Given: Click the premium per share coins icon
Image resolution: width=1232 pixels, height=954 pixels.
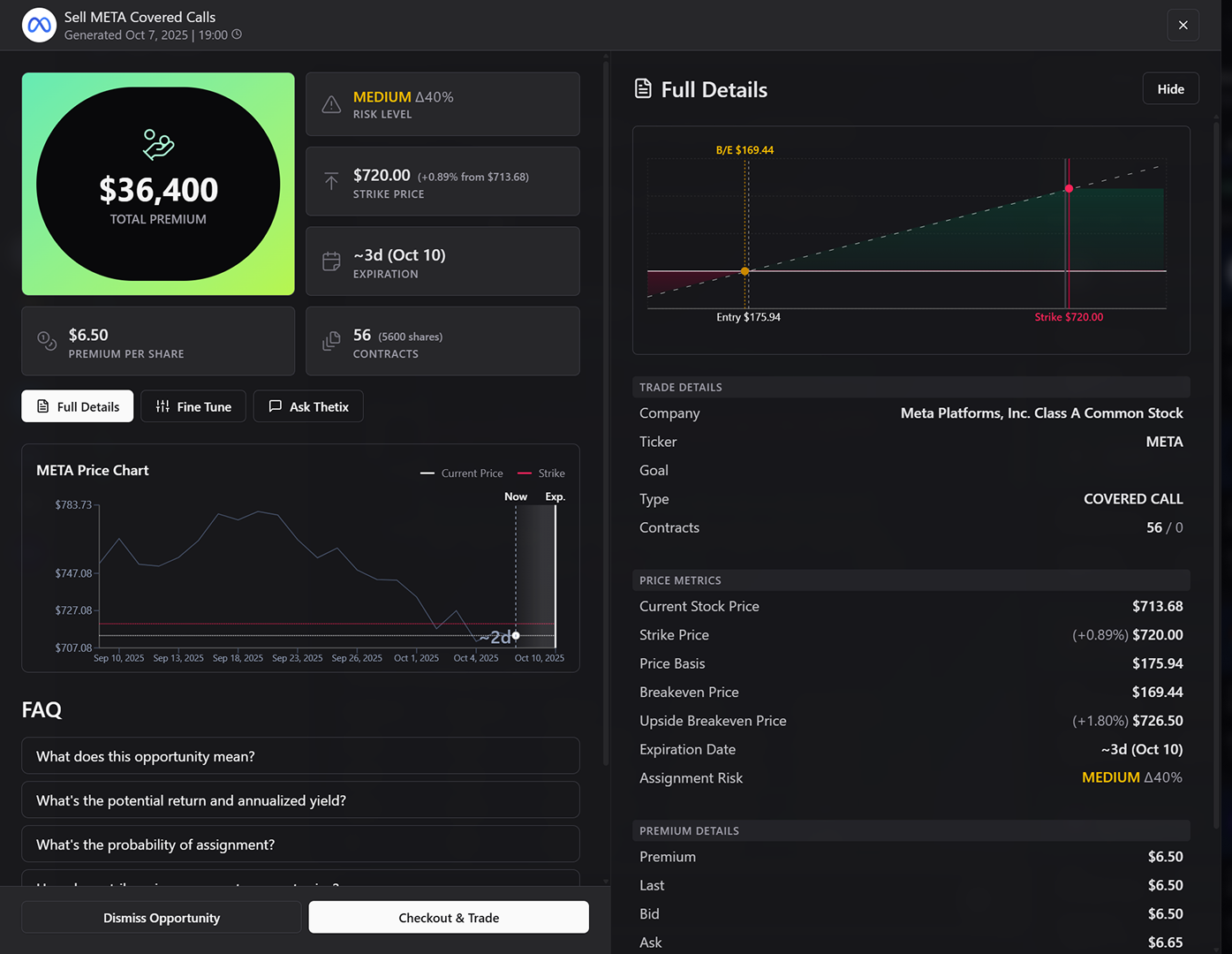Looking at the screenshot, I should click(x=47, y=341).
